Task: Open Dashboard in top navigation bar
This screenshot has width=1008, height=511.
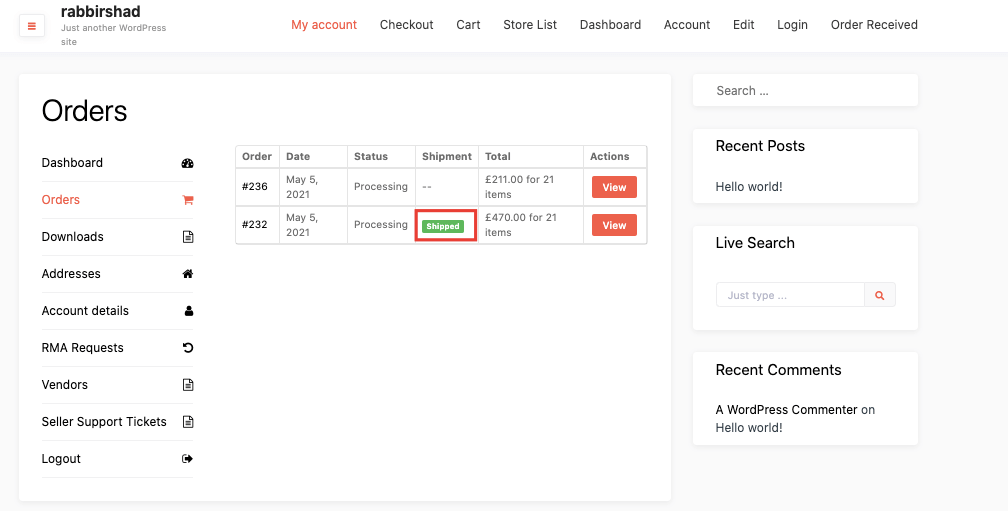Action: [610, 25]
